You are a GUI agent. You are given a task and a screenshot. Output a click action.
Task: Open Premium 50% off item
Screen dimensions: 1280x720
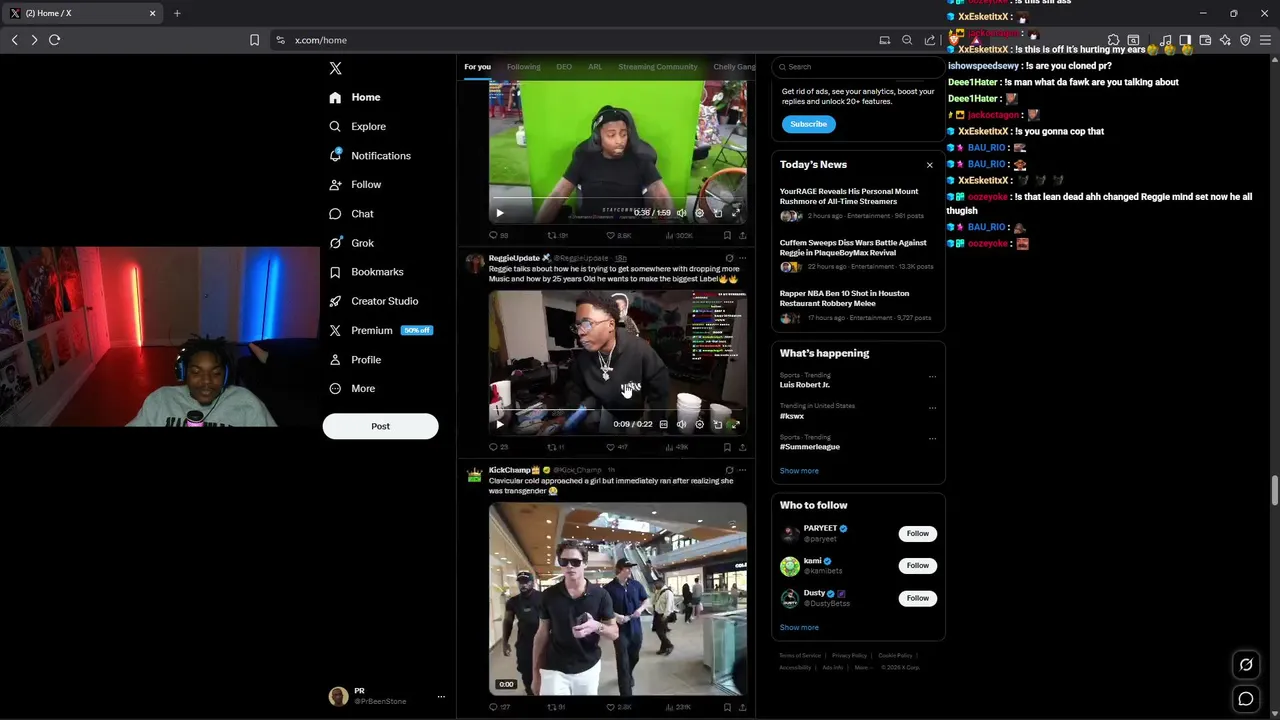pyautogui.click(x=380, y=330)
